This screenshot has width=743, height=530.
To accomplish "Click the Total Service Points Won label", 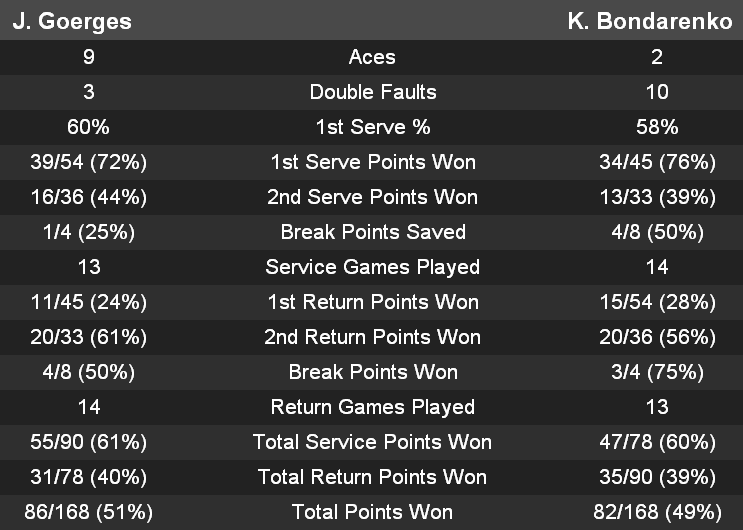I will click(372, 442).
